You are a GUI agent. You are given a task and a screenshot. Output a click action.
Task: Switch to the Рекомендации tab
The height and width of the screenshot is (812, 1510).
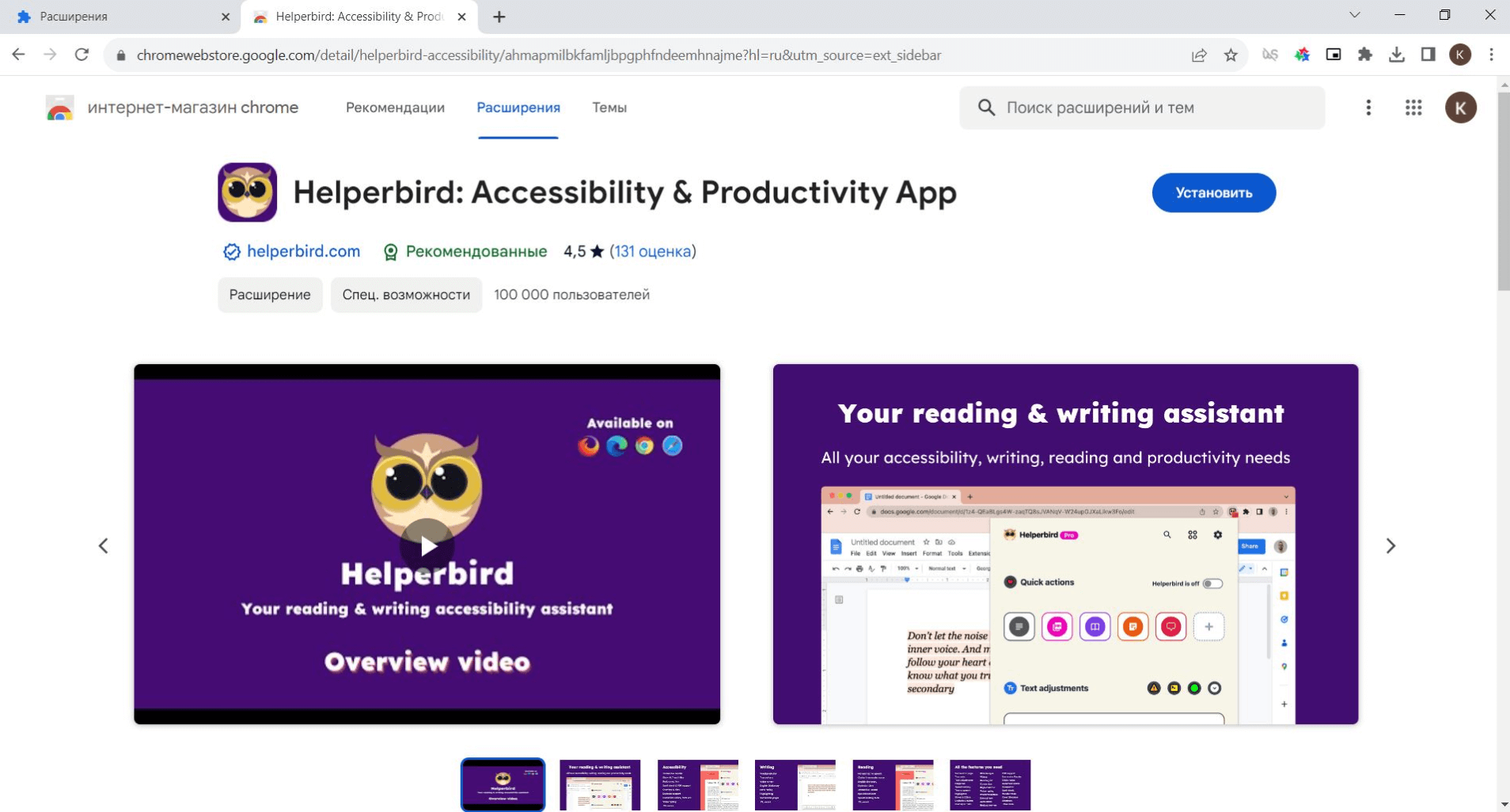click(x=395, y=108)
